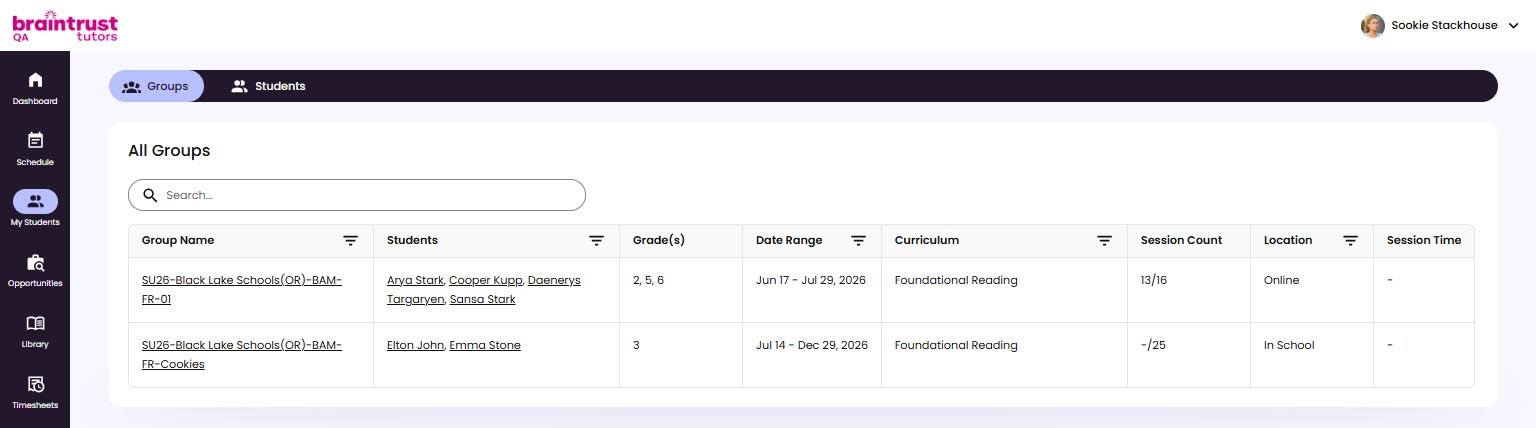Open the Location column filter

pyautogui.click(x=1351, y=241)
